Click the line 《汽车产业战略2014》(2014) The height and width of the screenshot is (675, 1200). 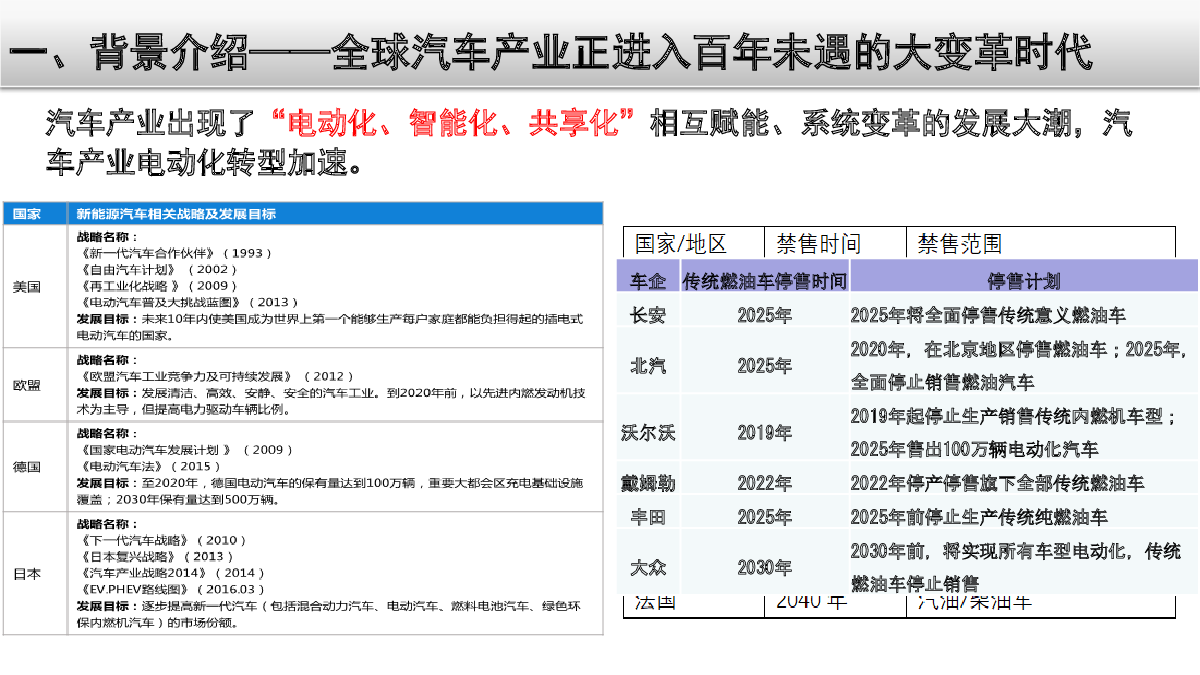point(172,573)
